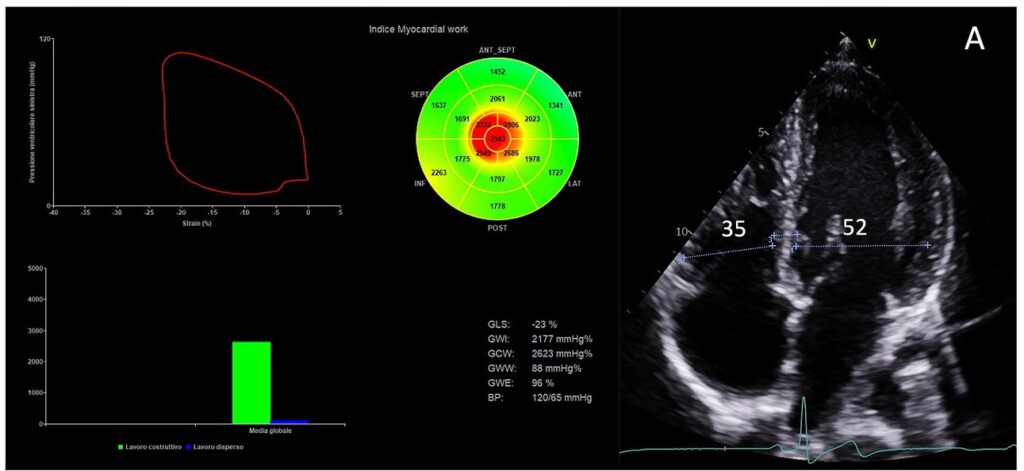Click the '52' caliper measurement label
Screen dimensions: 1024x471
pos(853,228)
